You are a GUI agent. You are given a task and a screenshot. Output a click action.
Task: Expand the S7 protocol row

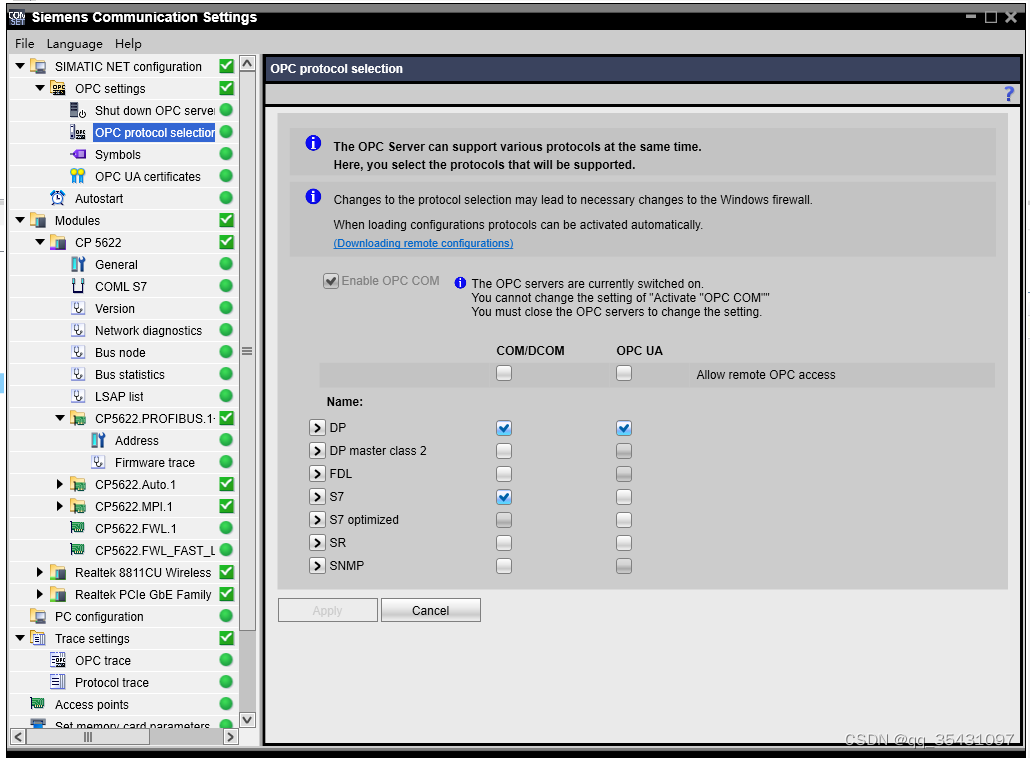[x=317, y=497]
